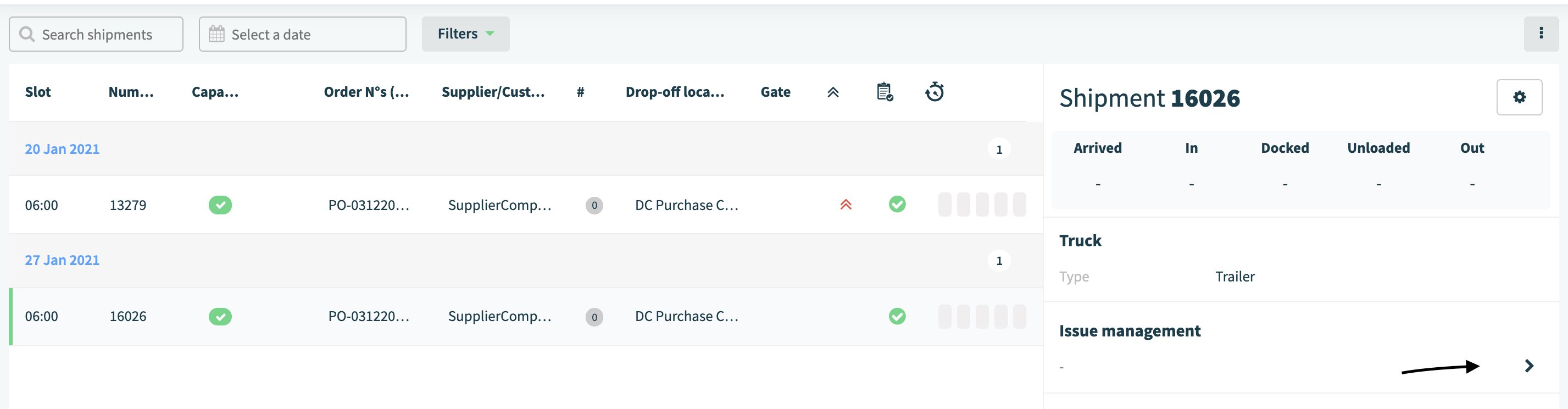Image resolution: width=1568 pixels, height=409 pixels.
Task: Click the priority double-chevron column header
Action: point(833,92)
